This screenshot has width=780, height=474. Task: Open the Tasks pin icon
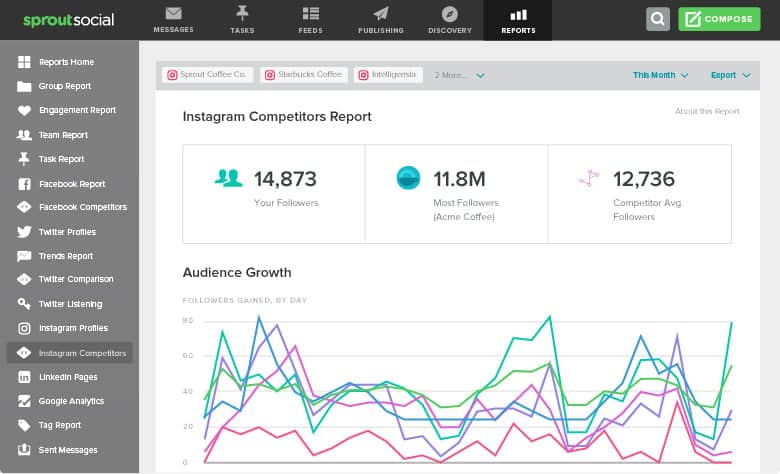click(x=242, y=13)
